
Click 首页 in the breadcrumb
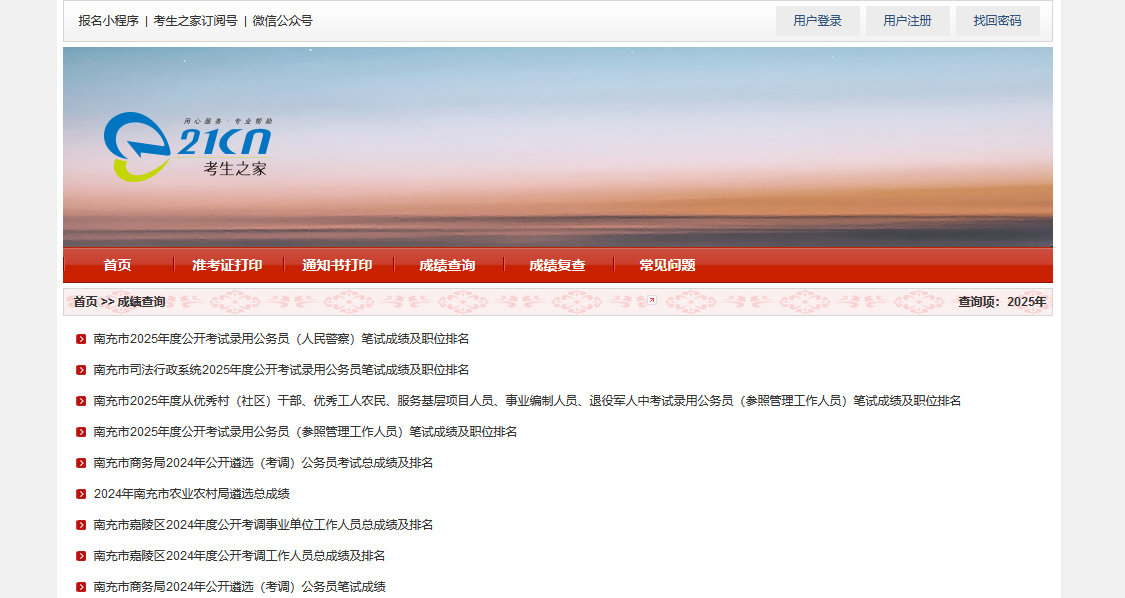pos(85,302)
